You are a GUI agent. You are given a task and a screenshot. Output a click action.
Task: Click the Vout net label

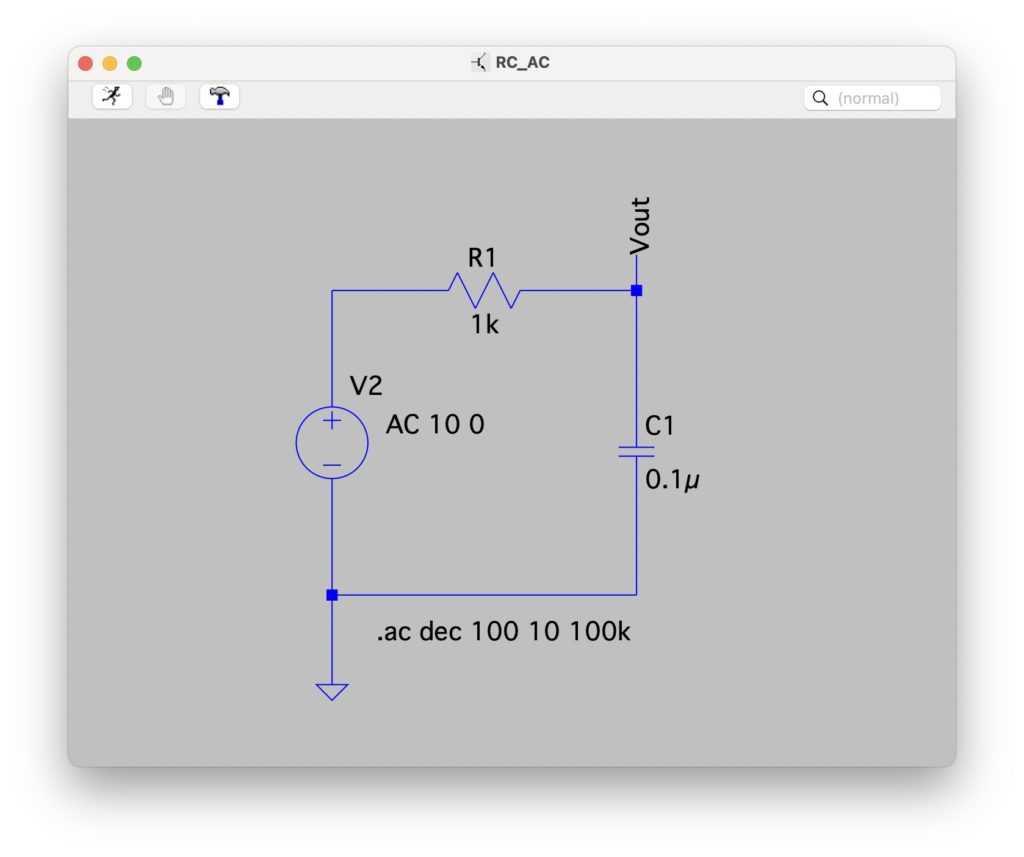[x=640, y=224]
